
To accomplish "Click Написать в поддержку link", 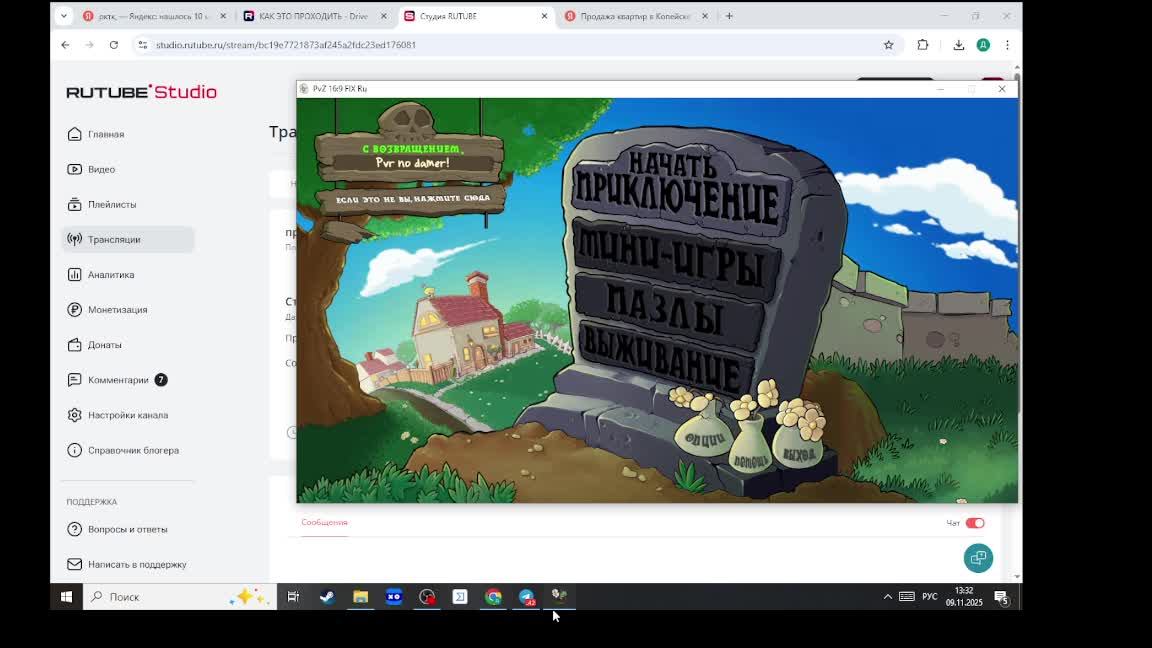I will point(137,565).
